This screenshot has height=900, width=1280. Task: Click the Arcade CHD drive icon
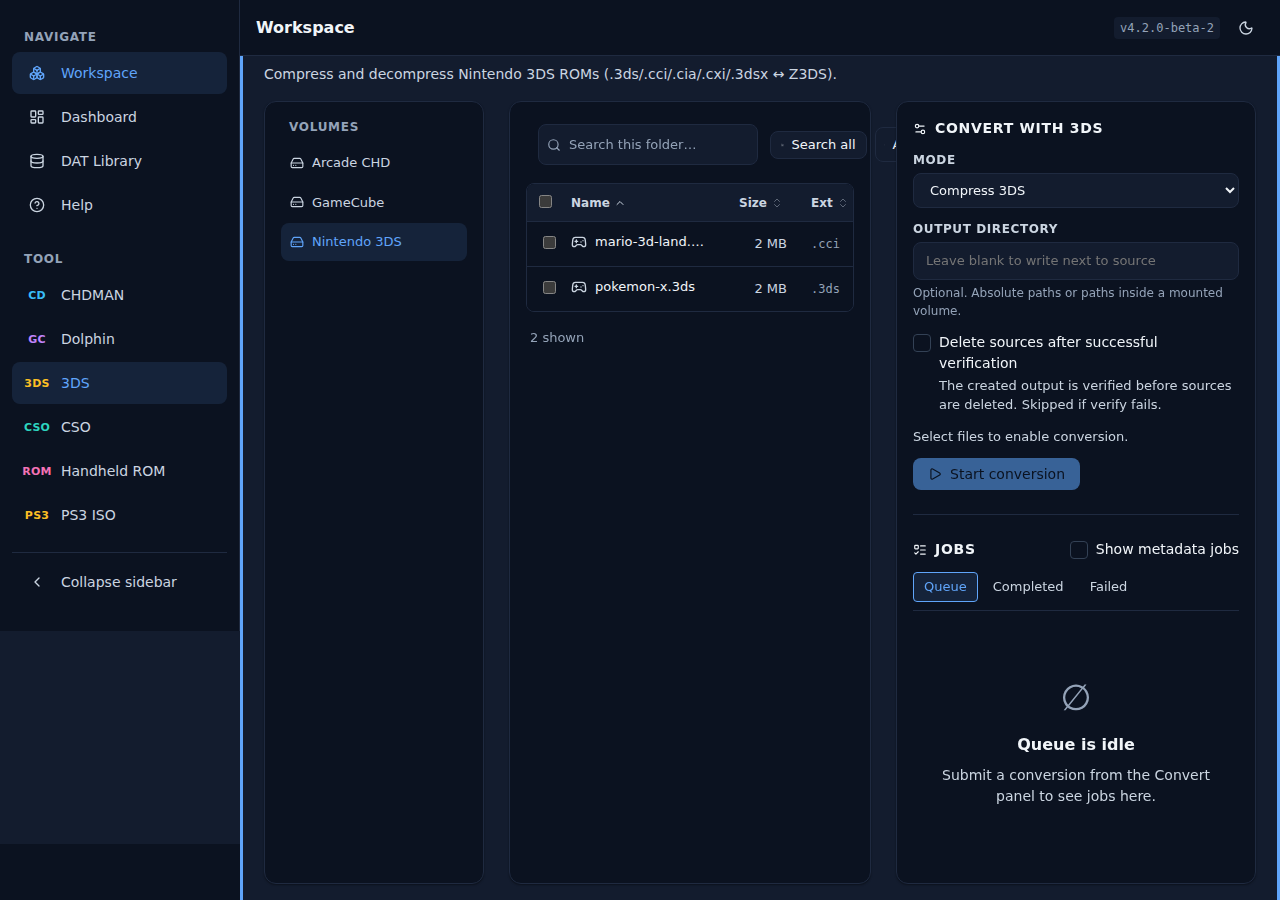coord(297,163)
